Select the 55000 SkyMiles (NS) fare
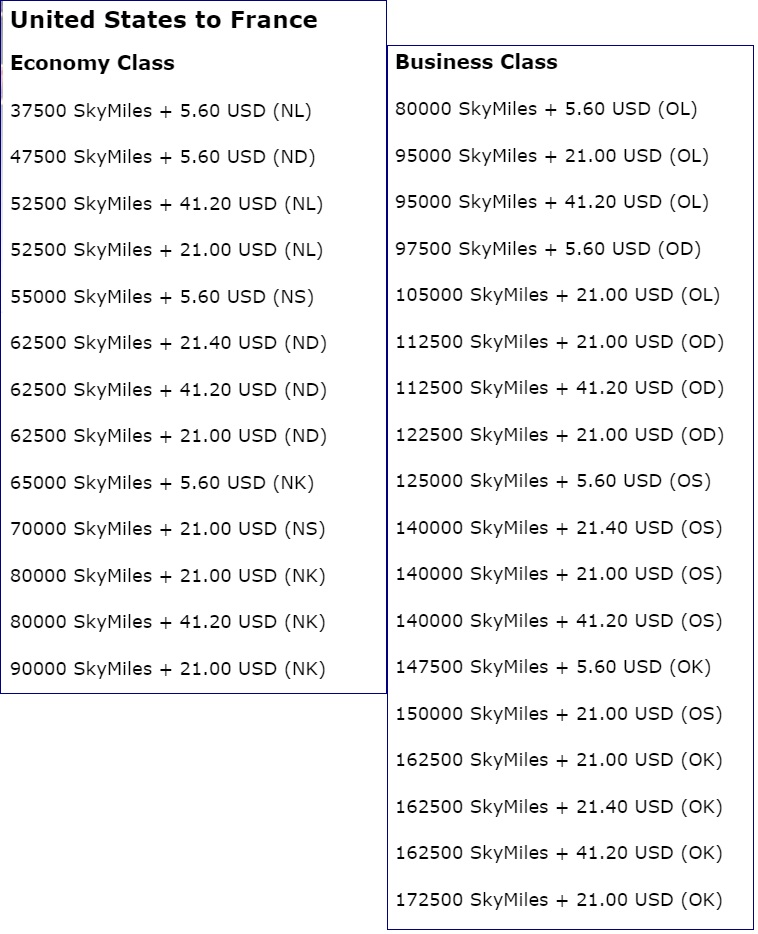 pos(162,297)
